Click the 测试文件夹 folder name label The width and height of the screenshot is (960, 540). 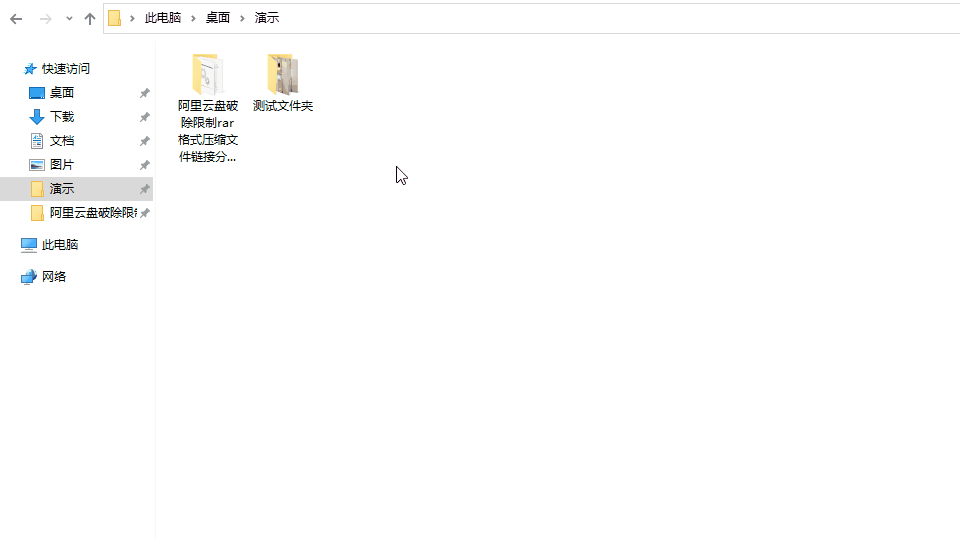pyautogui.click(x=283, y=106)
